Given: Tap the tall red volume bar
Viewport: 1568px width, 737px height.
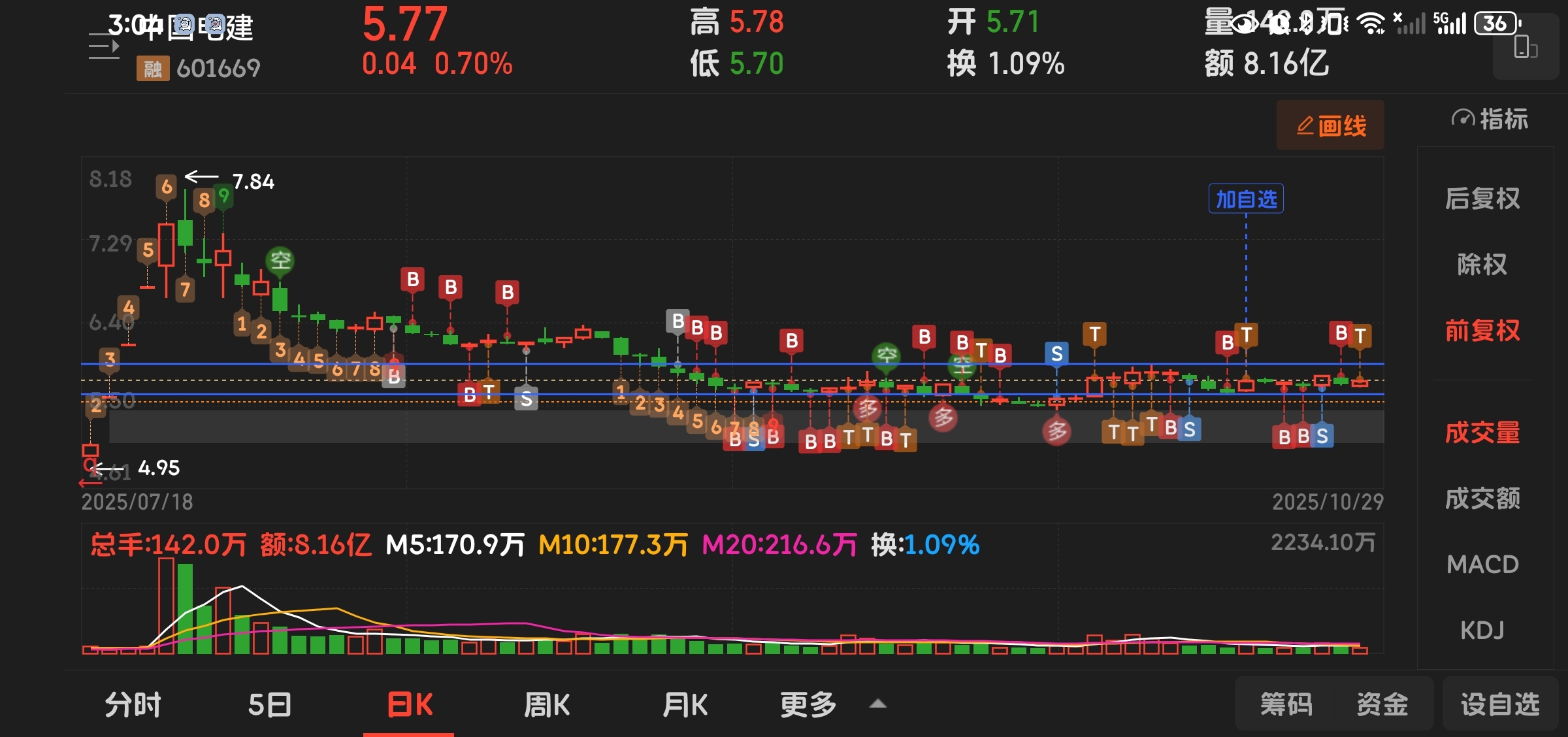Looking at the screenshot, I should (x=166, y=604).
